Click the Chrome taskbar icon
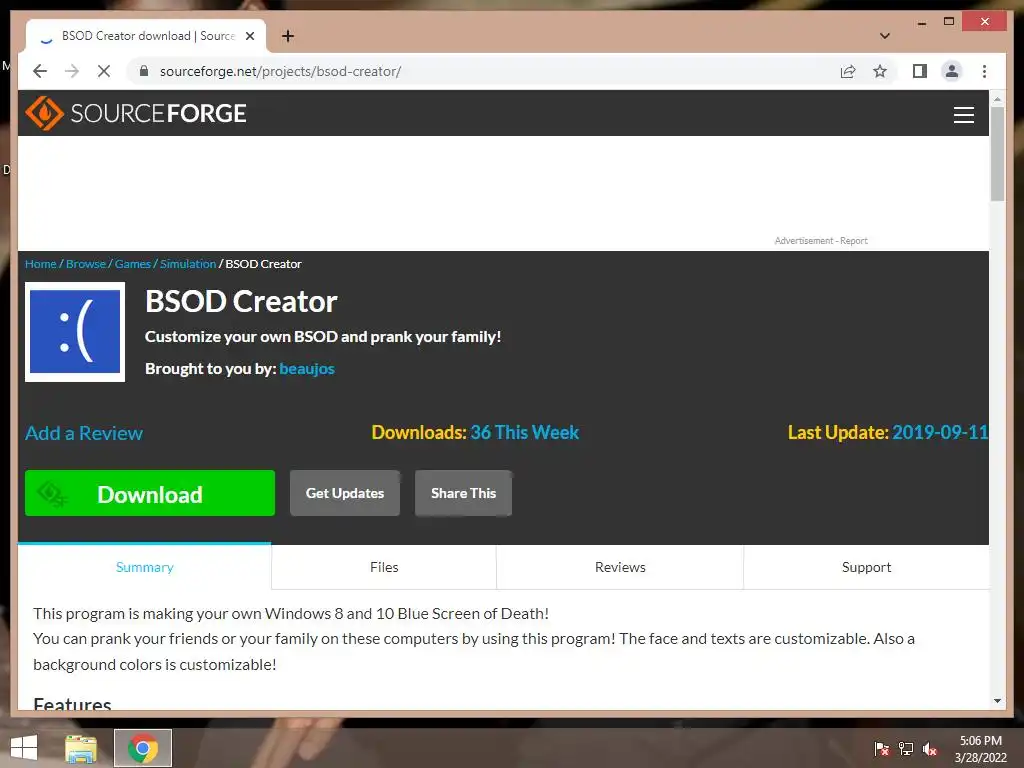The height and width of the screenshot is (768, 1024). pyautogui.click(x=143, y=748)
